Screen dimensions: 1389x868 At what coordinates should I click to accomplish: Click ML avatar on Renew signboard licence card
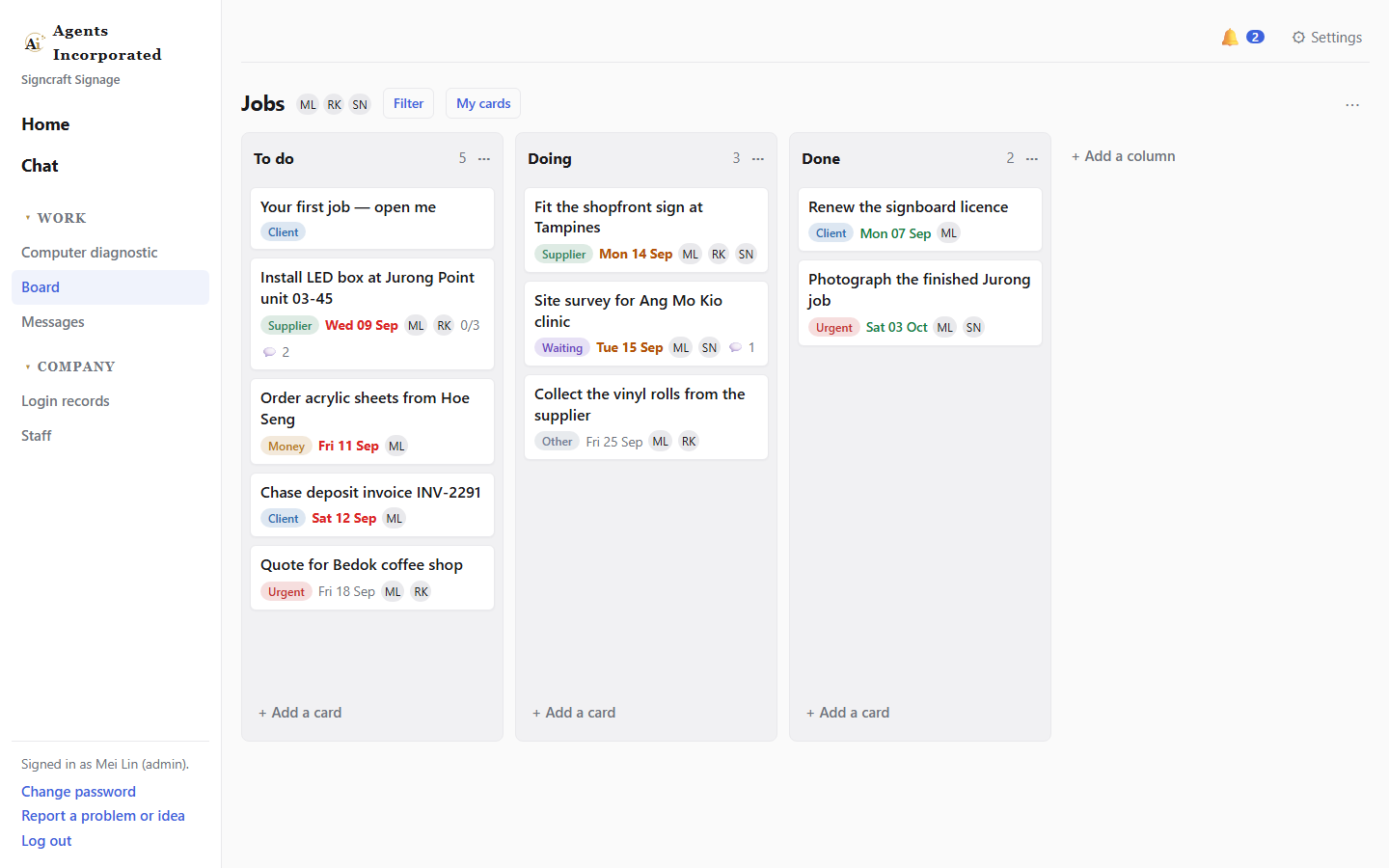pyautogui.click(x=949, y=233)
